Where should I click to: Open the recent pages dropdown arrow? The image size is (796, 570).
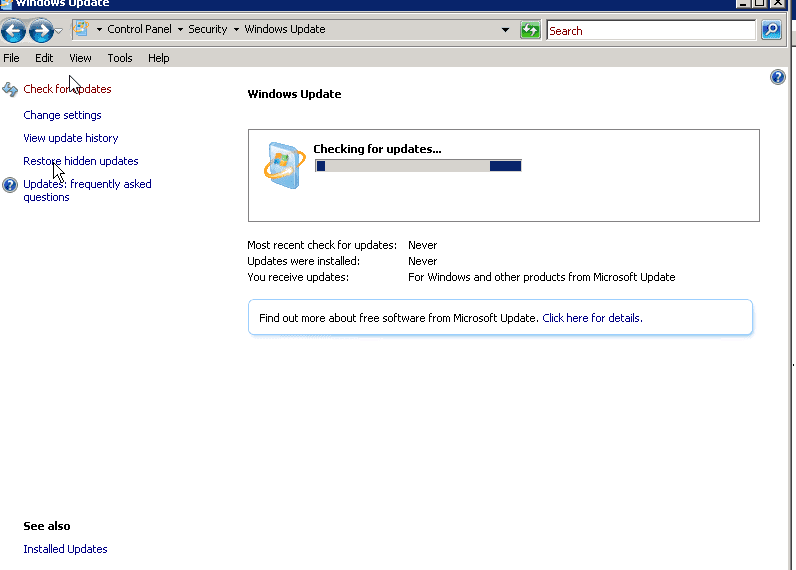click(x=59, y=31)
